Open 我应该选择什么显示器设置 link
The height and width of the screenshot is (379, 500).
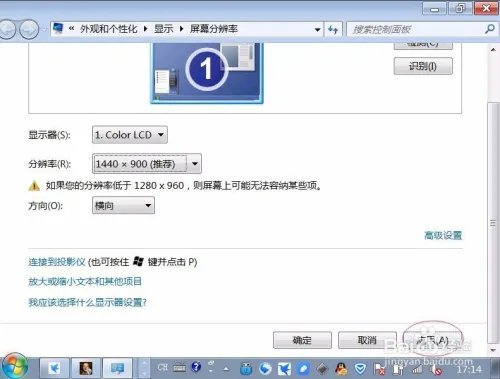pos(87,302)
